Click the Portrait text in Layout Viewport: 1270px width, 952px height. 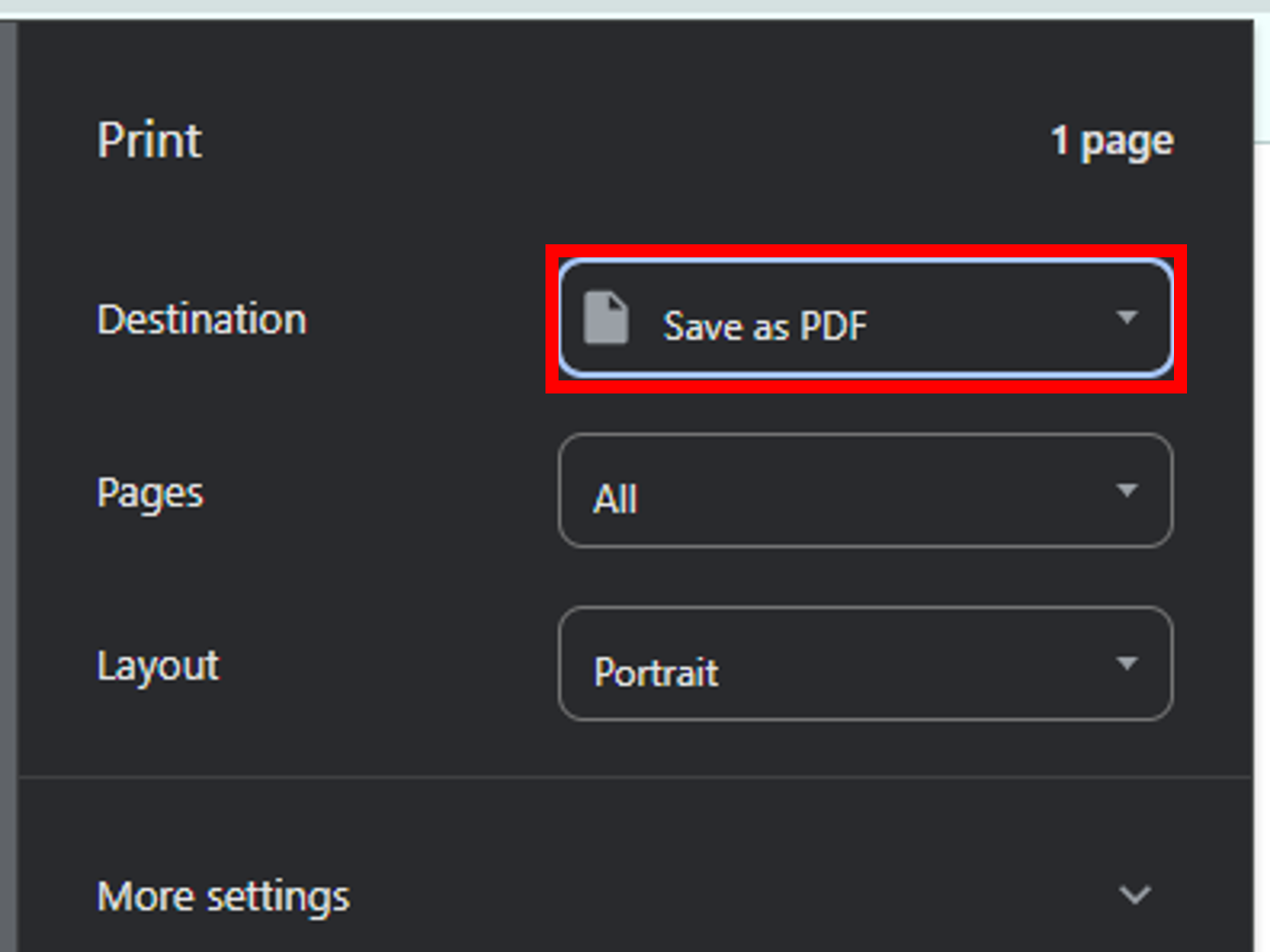click(656, 672)
